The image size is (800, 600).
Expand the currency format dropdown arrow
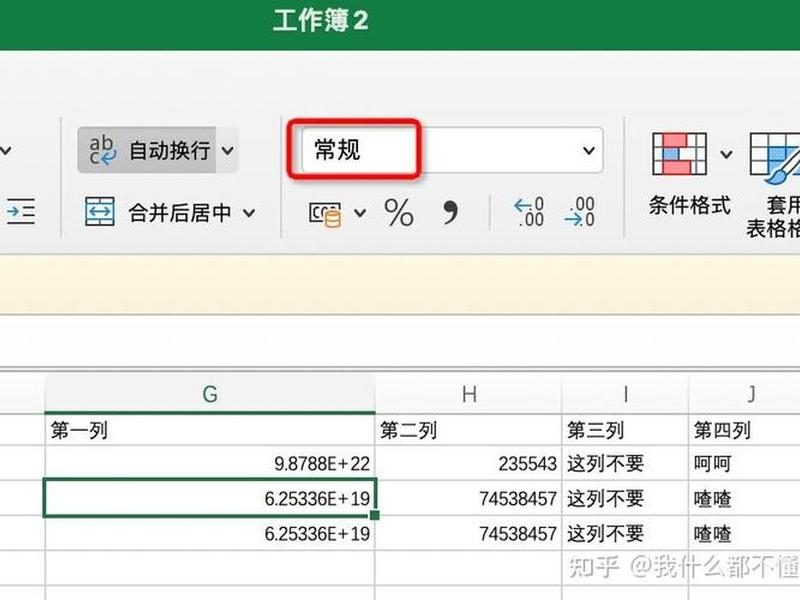click(x=360, y=213)
